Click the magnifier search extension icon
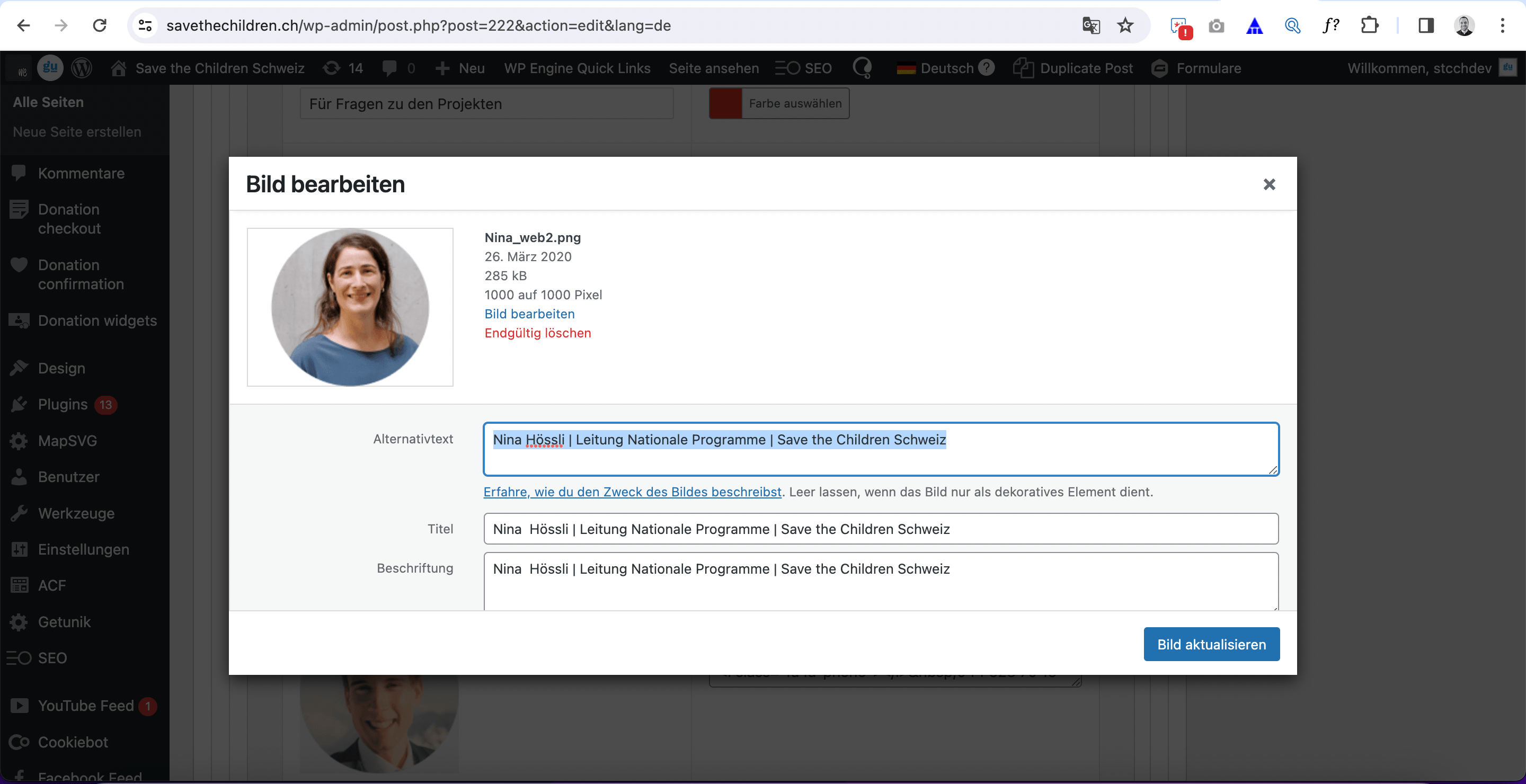The height and width of the screenshot is (784, 1526). click(x=1292, y=26)
